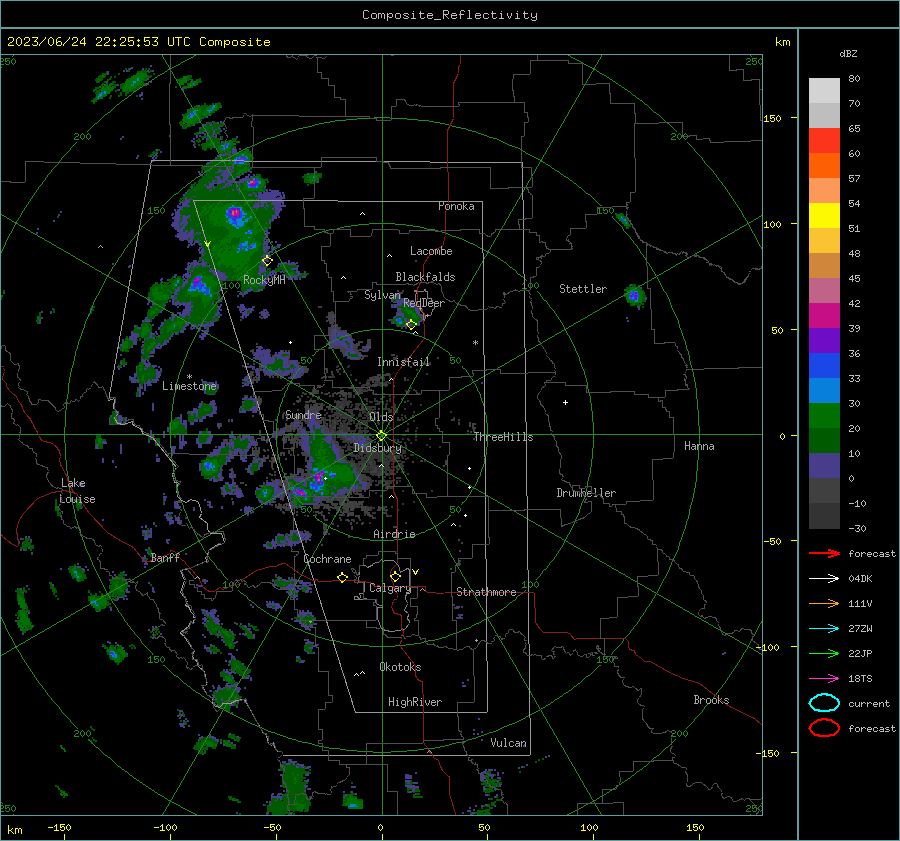Click the isolated storm cell east of Stettler
This screenshot has width=900, height=841.
(634, 296)
